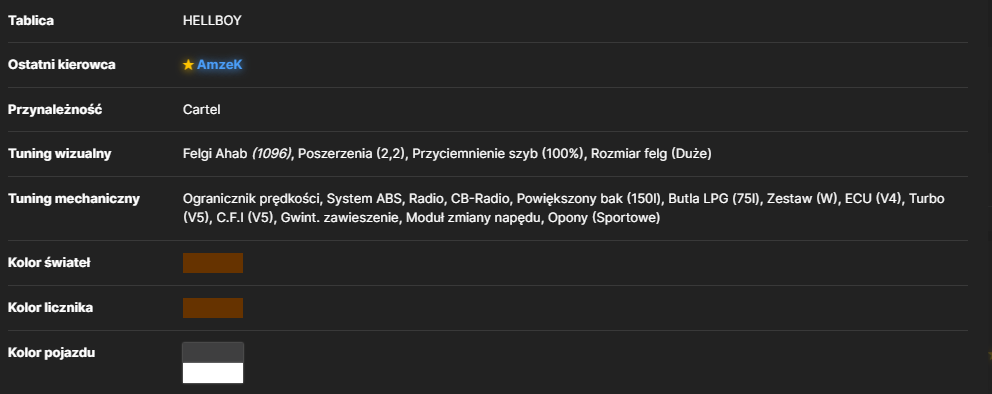Click the Tuning wizualny label

click(x=59, y=154)
